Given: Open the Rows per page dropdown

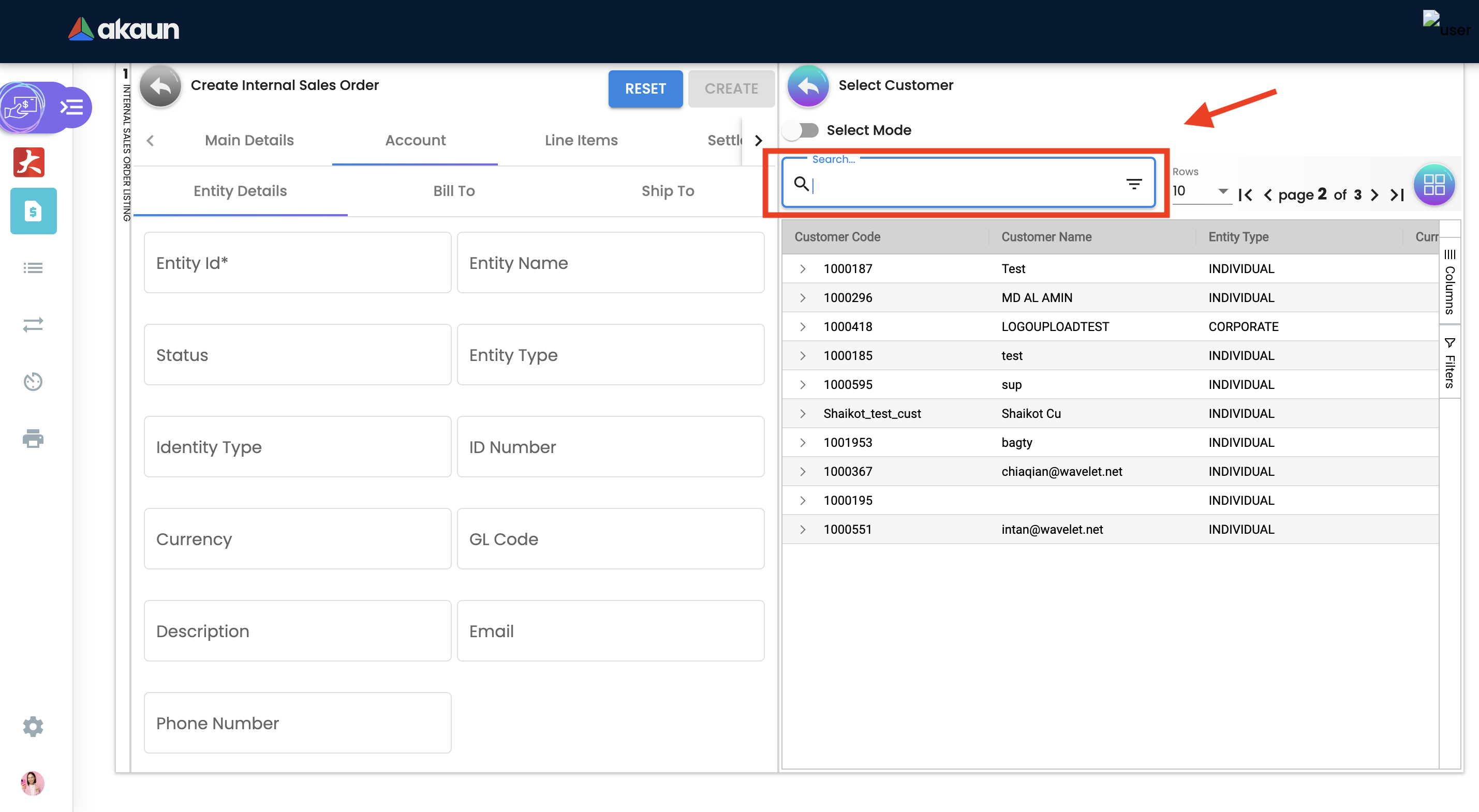Looking at the screenshot, I should [x=1201, y=190].
